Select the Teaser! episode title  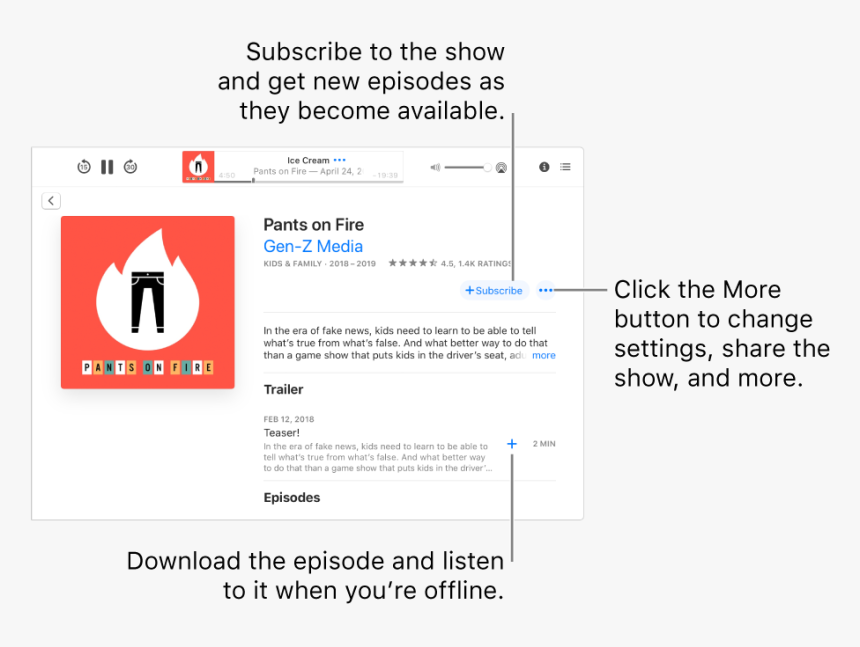[281, 433]
